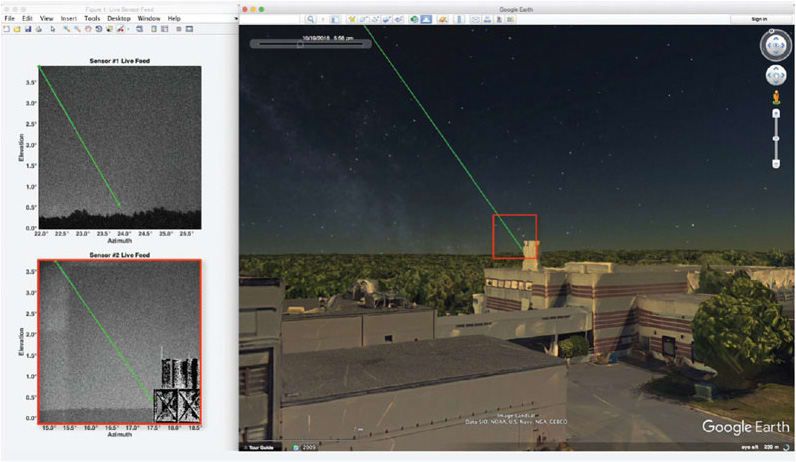Image resolution: width=796 pixels, height=462 pixels.
Task: Zoom out using the slider bottom button
Action: click(776, 163)
